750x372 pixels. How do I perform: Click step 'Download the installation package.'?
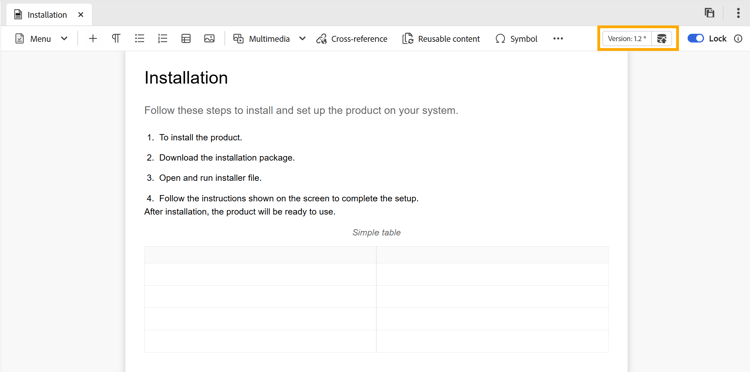227,157
